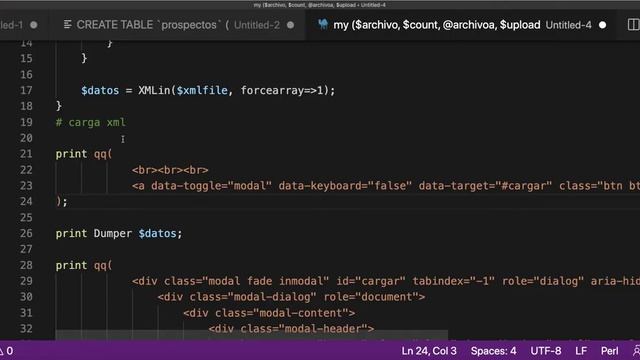Click the '# carga xml' comment
This screenshot has width=640, height=360.
(91, 122)
